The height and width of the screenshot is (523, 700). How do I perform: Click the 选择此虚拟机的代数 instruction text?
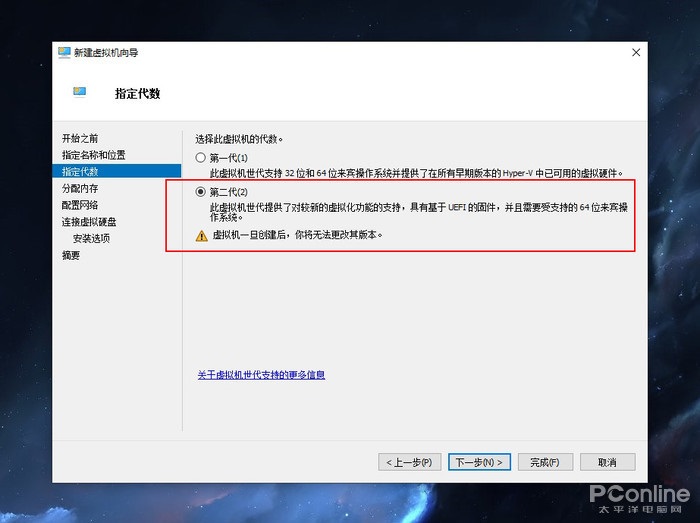239,139
